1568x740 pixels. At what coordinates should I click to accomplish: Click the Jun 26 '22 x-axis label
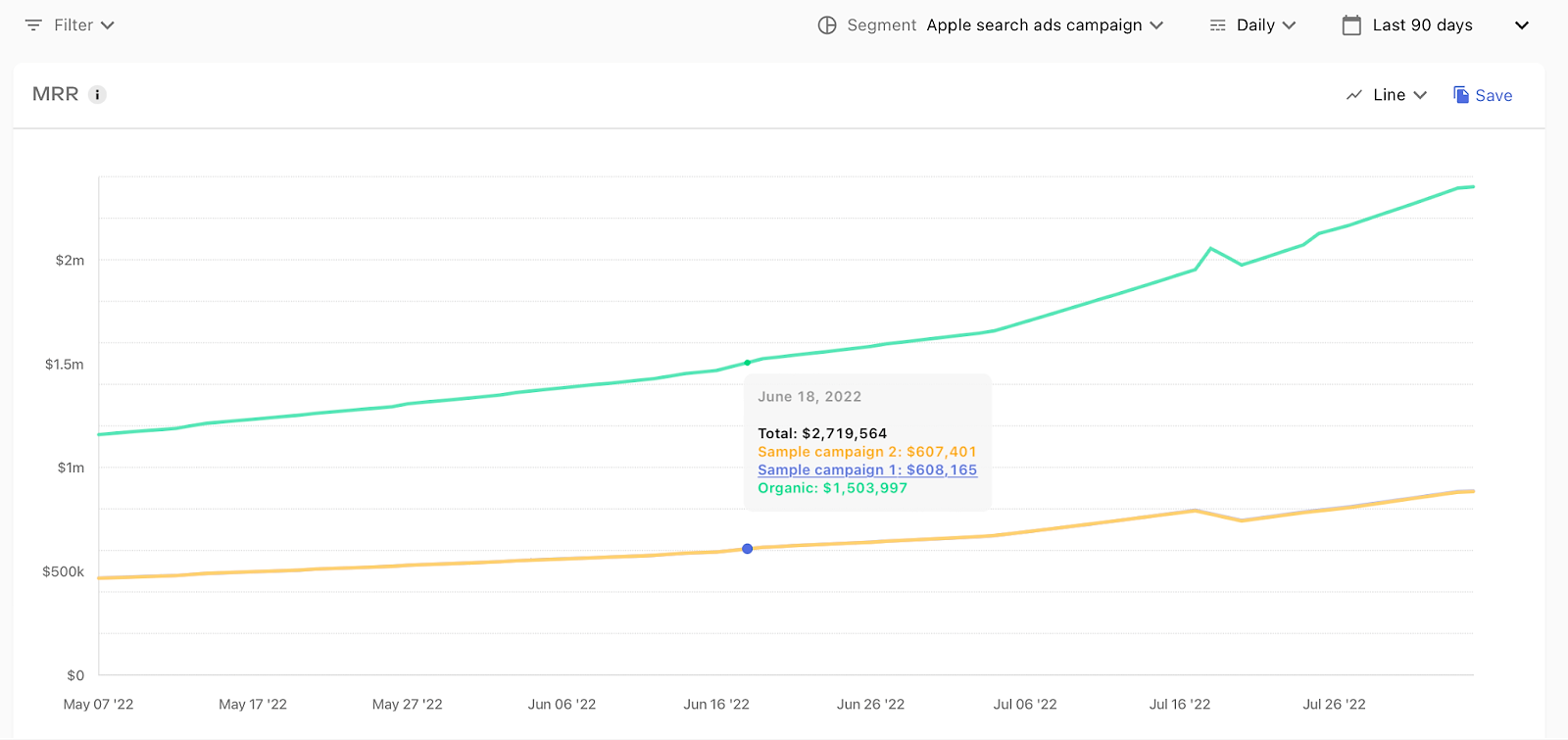click(870, 705)
